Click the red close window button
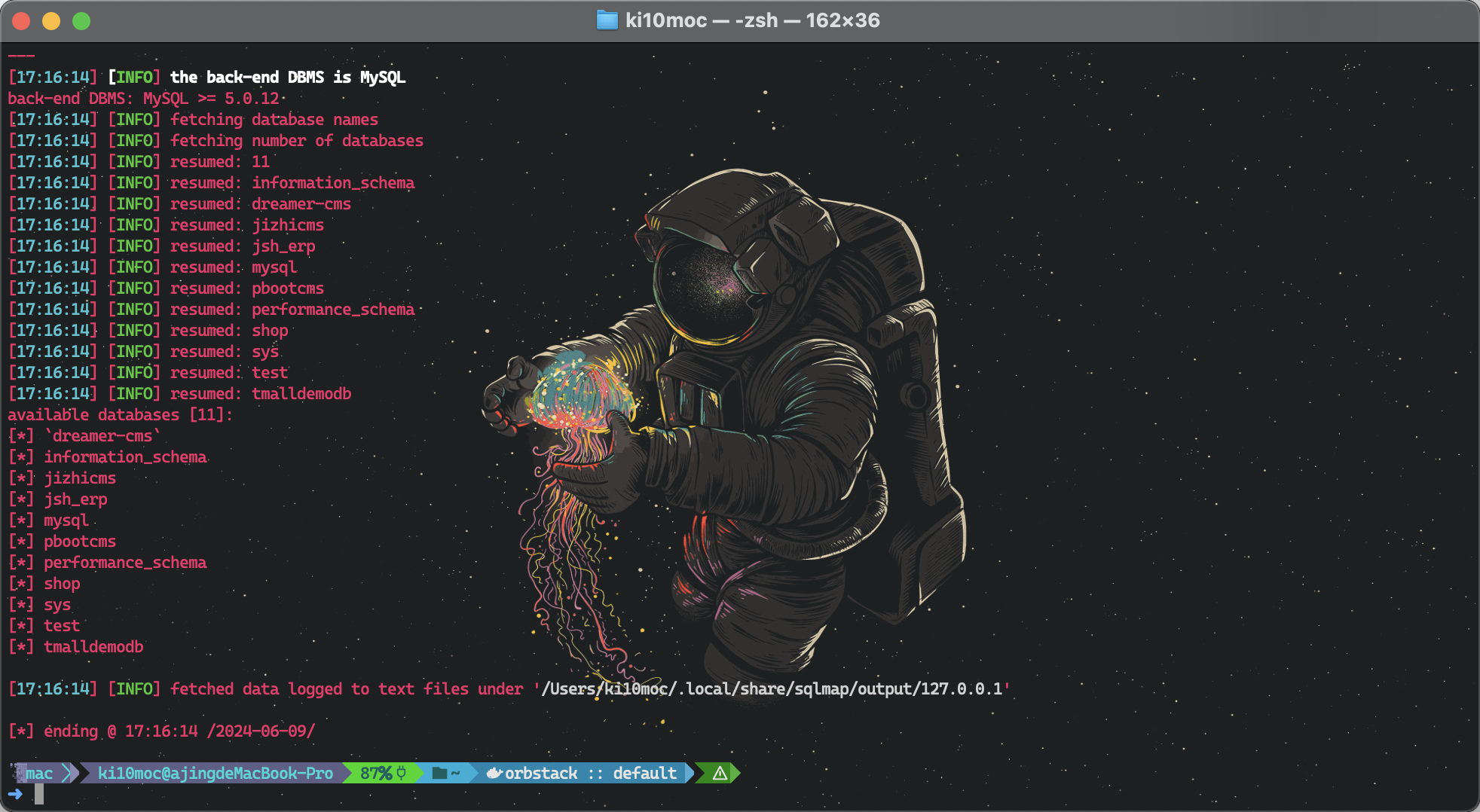The image size is (1480, 812). [x=21, y=21]
